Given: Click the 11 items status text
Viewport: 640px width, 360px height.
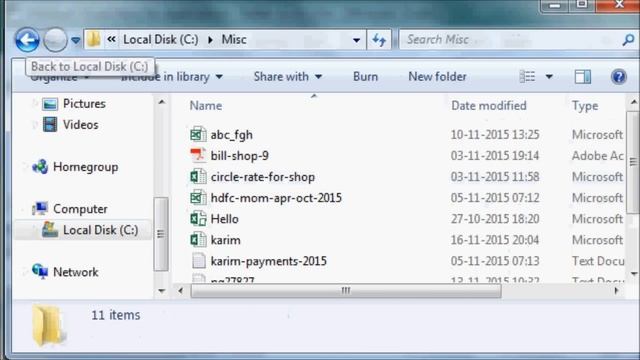Looking at the screenshot, I should coord(116,315).
